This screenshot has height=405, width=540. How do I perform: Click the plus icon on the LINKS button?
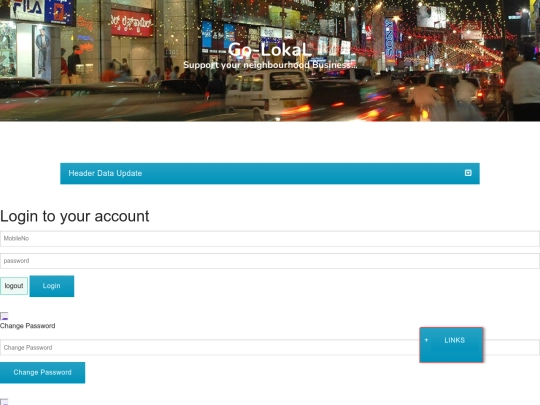pyautogui.click(x=426, y=340)
